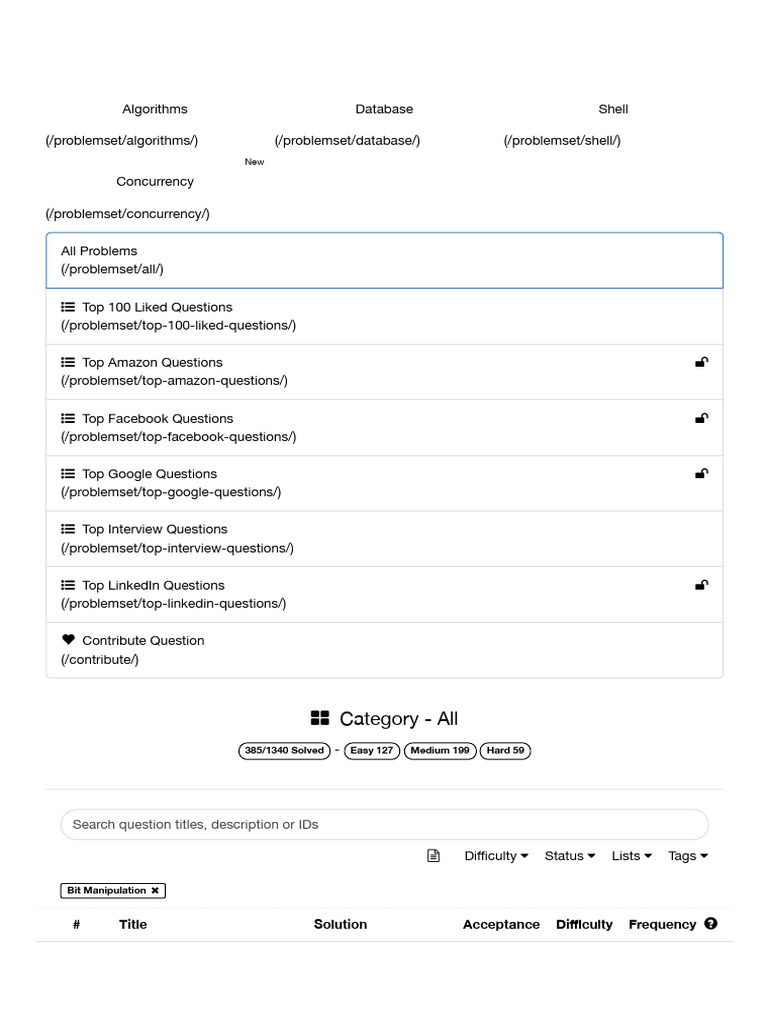Click the document icon left of Difficulty
Screen dimensions: 768x1024
[433, 856]
